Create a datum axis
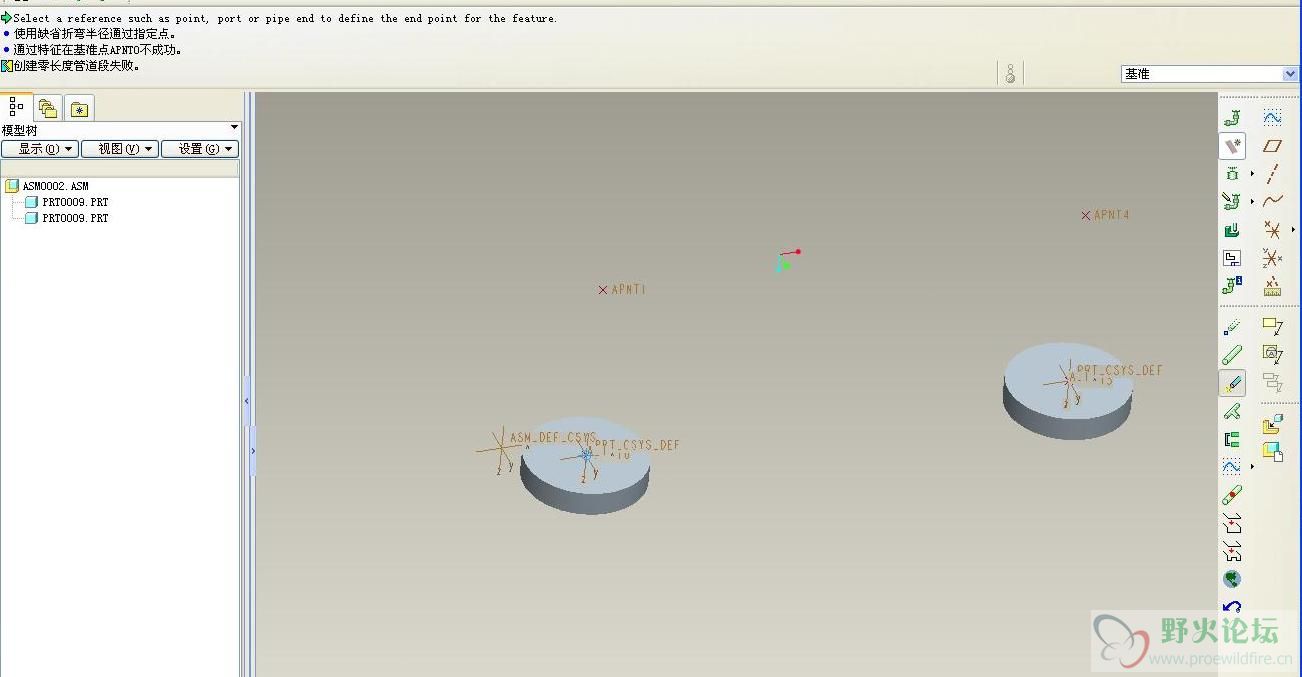The width and height of the screenshot is (1302, 677). (1272, 174)
